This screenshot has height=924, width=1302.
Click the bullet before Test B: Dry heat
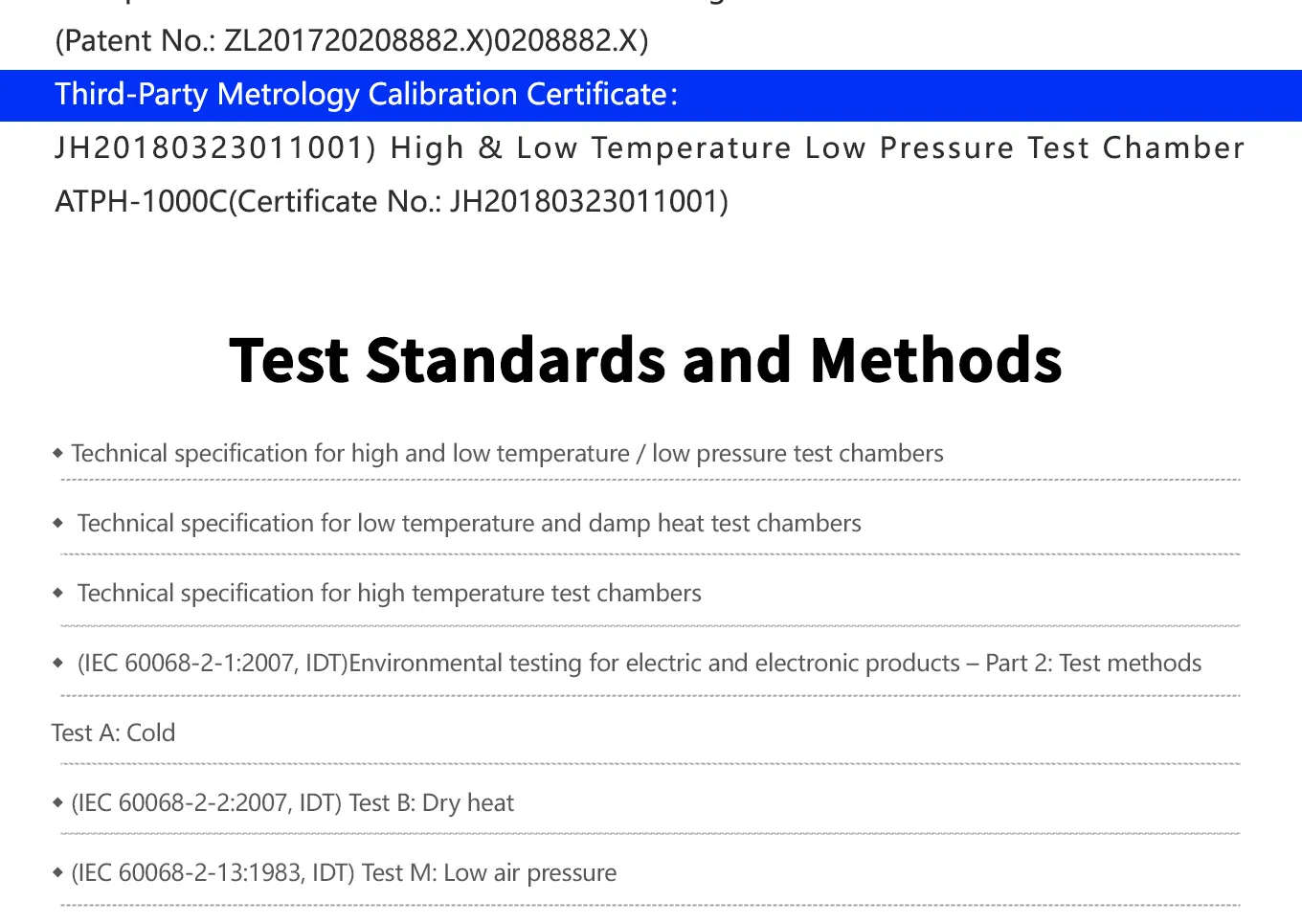tap(57, 802)
